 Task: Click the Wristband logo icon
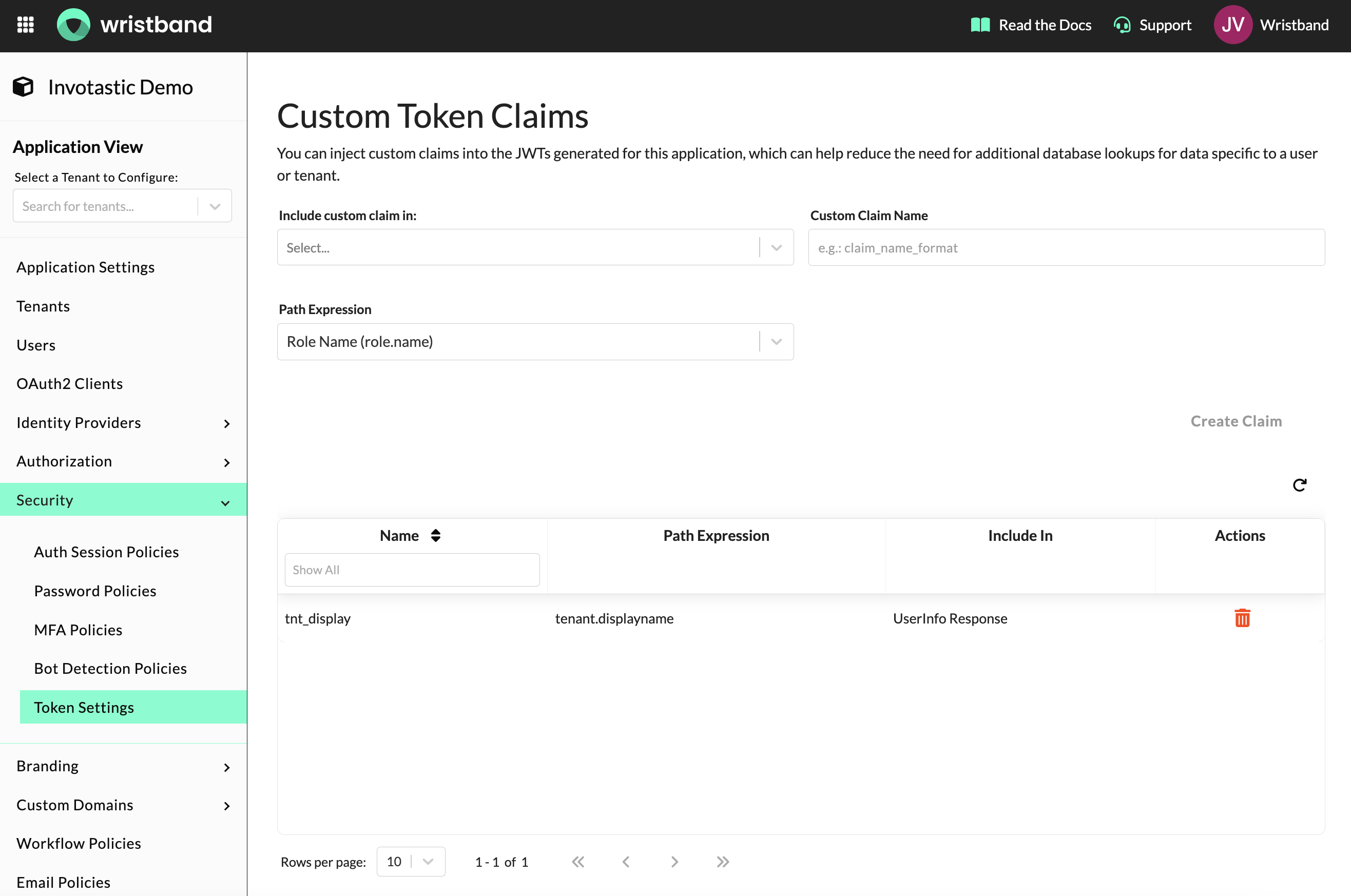point(74,25)
